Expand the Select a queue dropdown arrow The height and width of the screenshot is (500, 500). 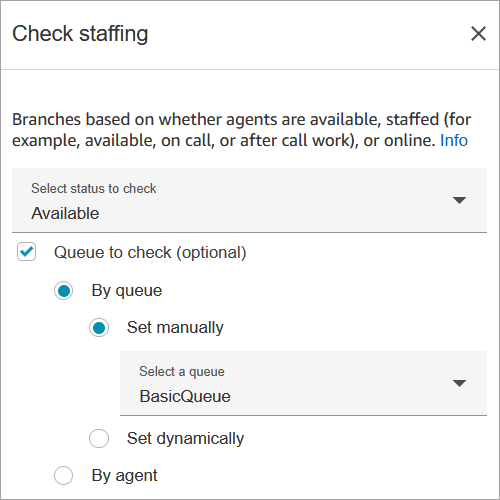tap(459, 383)
